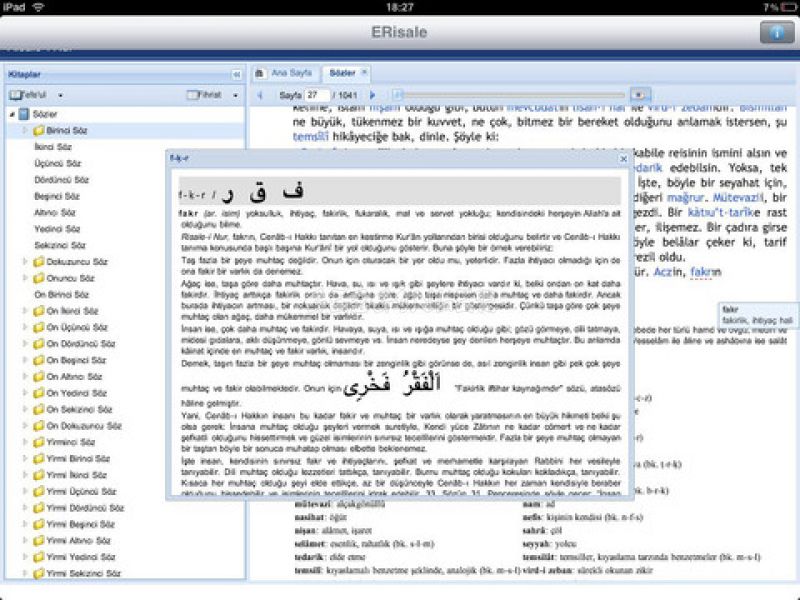Click the folder icon of Yirmi Sekizinci Söz

pyautogui.click(x=38, y=573)
